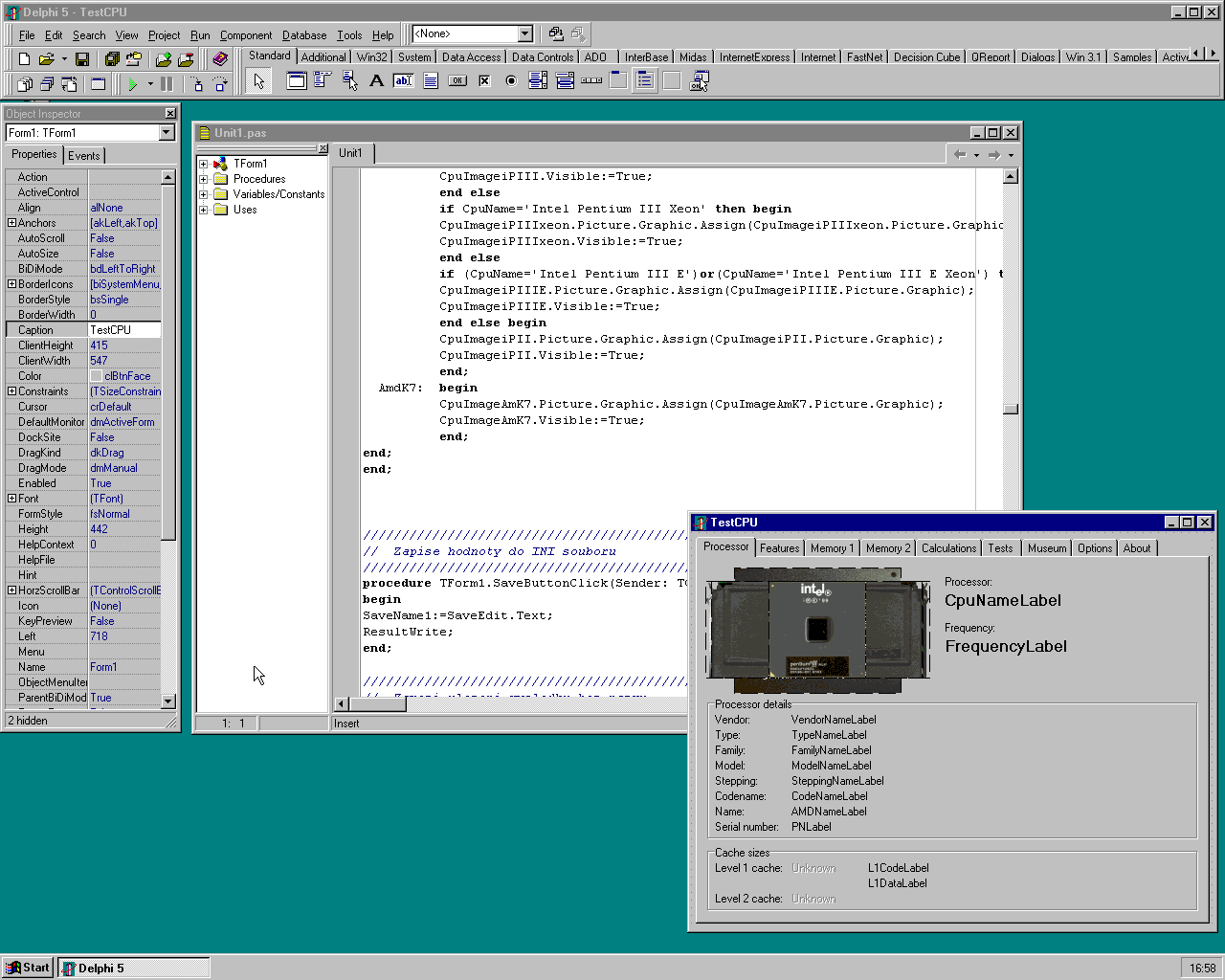This screenshot has width=1225, height=980.
Task: Click the Windows Start button
Action: coord(28,968)
